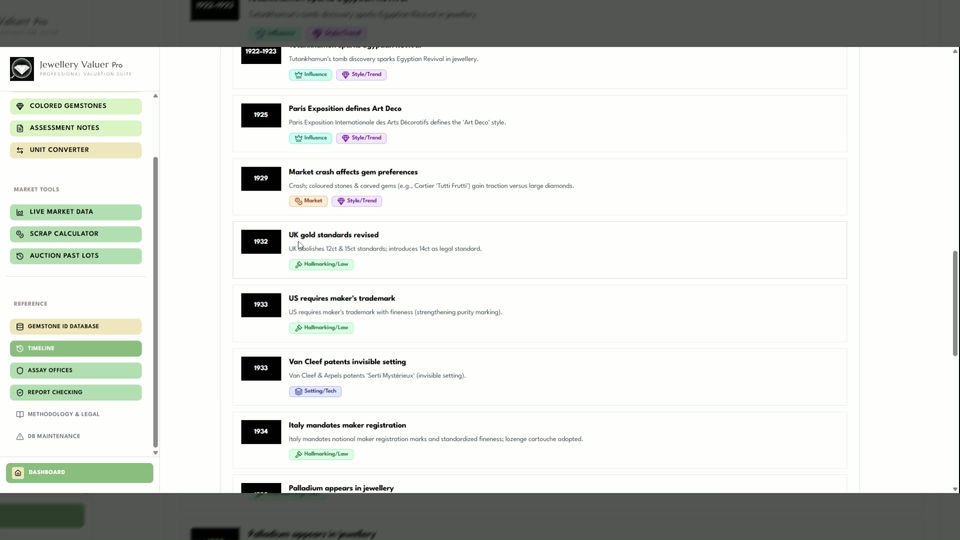Click the Assessment Notes document icon
The image size is (960, 540).
point(20,128)
